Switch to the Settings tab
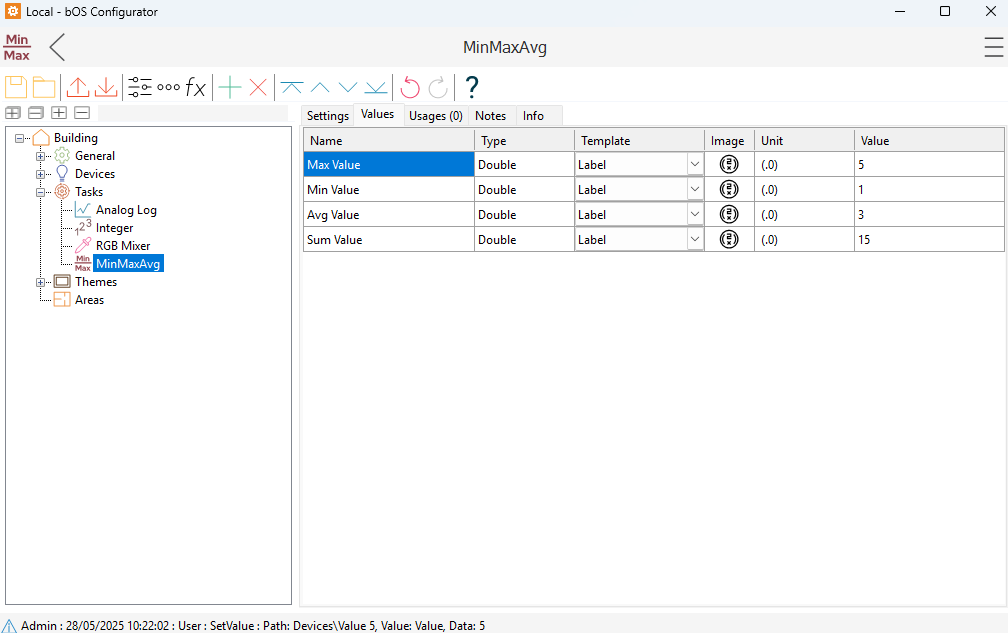This screenshot has height=633, width=1008. [328, 116]
